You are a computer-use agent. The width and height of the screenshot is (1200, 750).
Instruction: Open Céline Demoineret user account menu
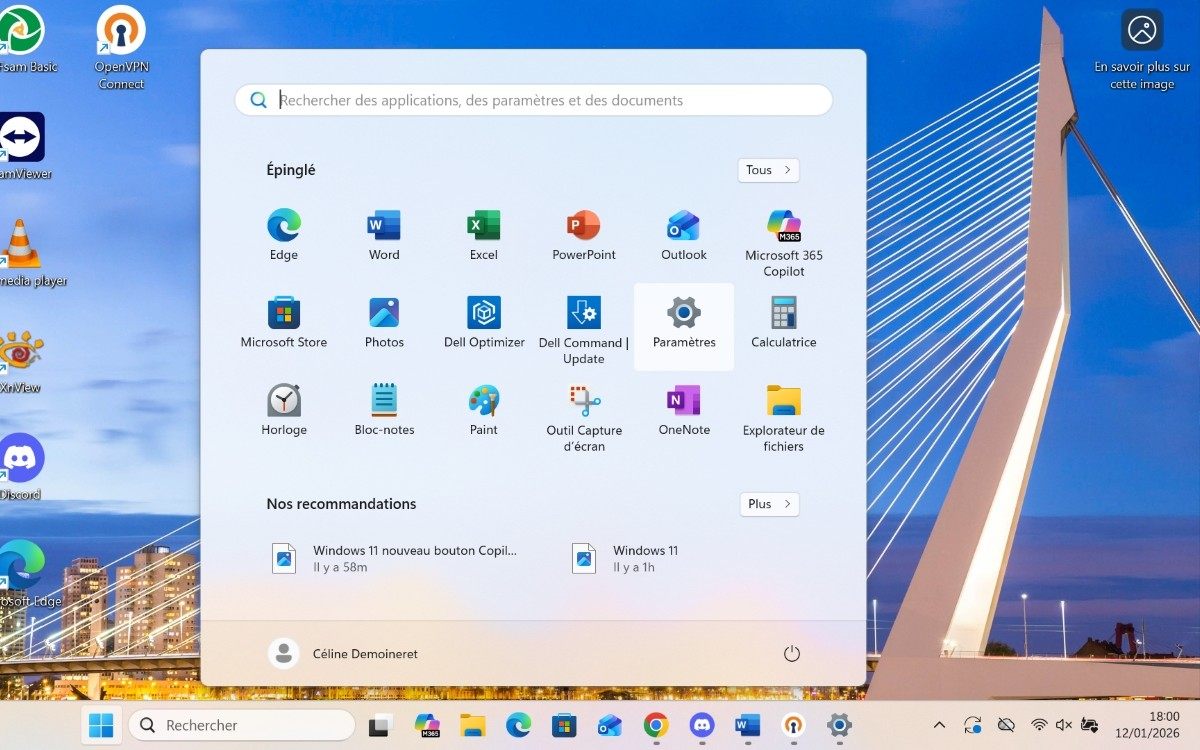click(x=343, y=654)
